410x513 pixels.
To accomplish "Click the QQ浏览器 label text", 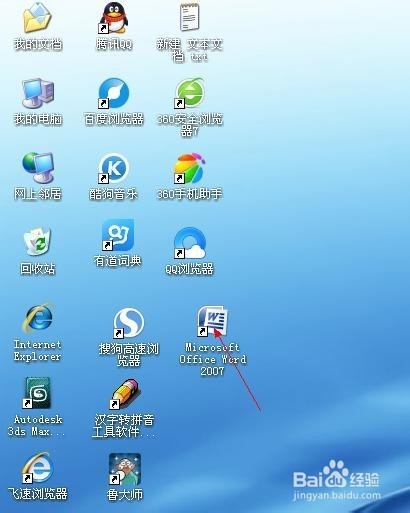I will (189, 269).
